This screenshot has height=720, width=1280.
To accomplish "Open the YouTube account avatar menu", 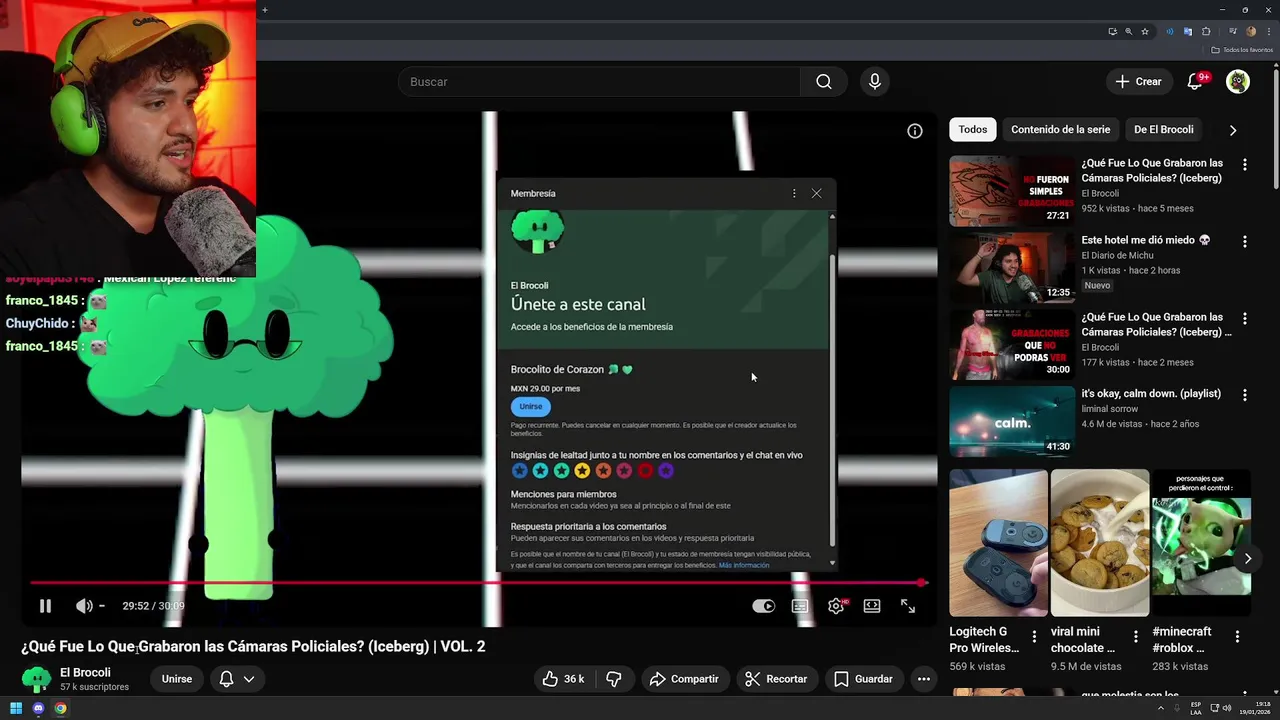I will (x=1238, y=82).
